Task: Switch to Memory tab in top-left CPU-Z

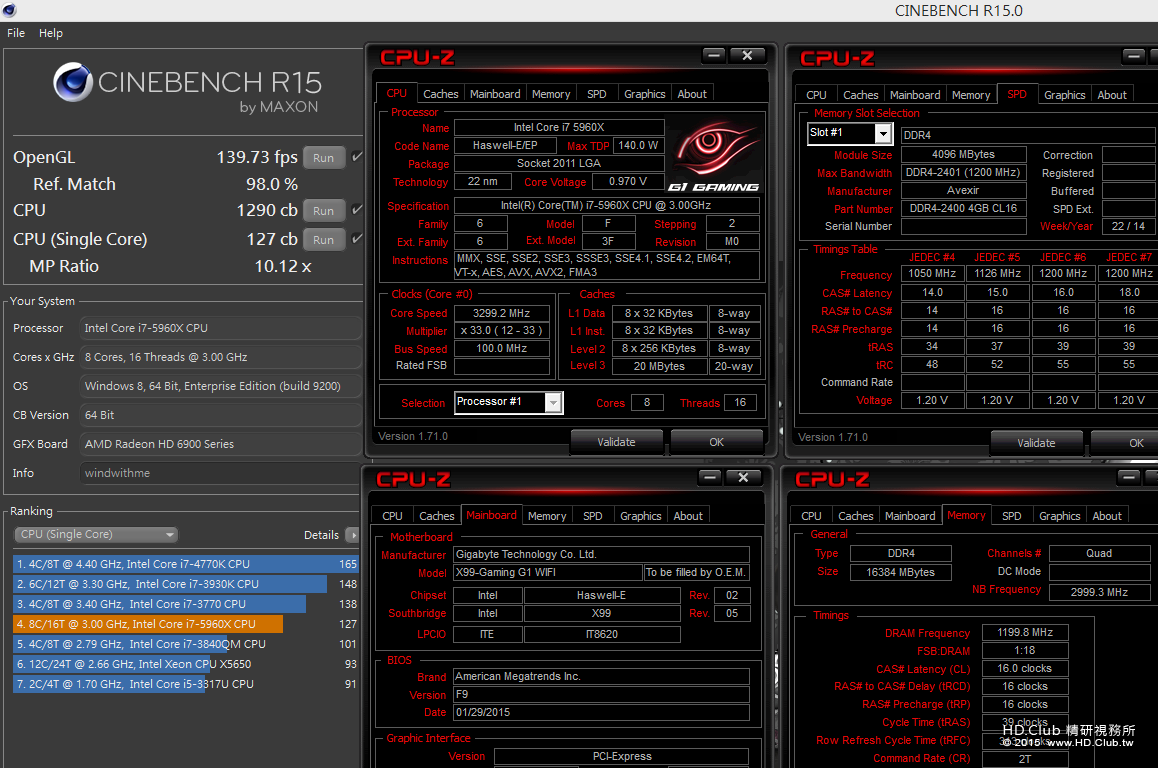Action: coord(551,94)
